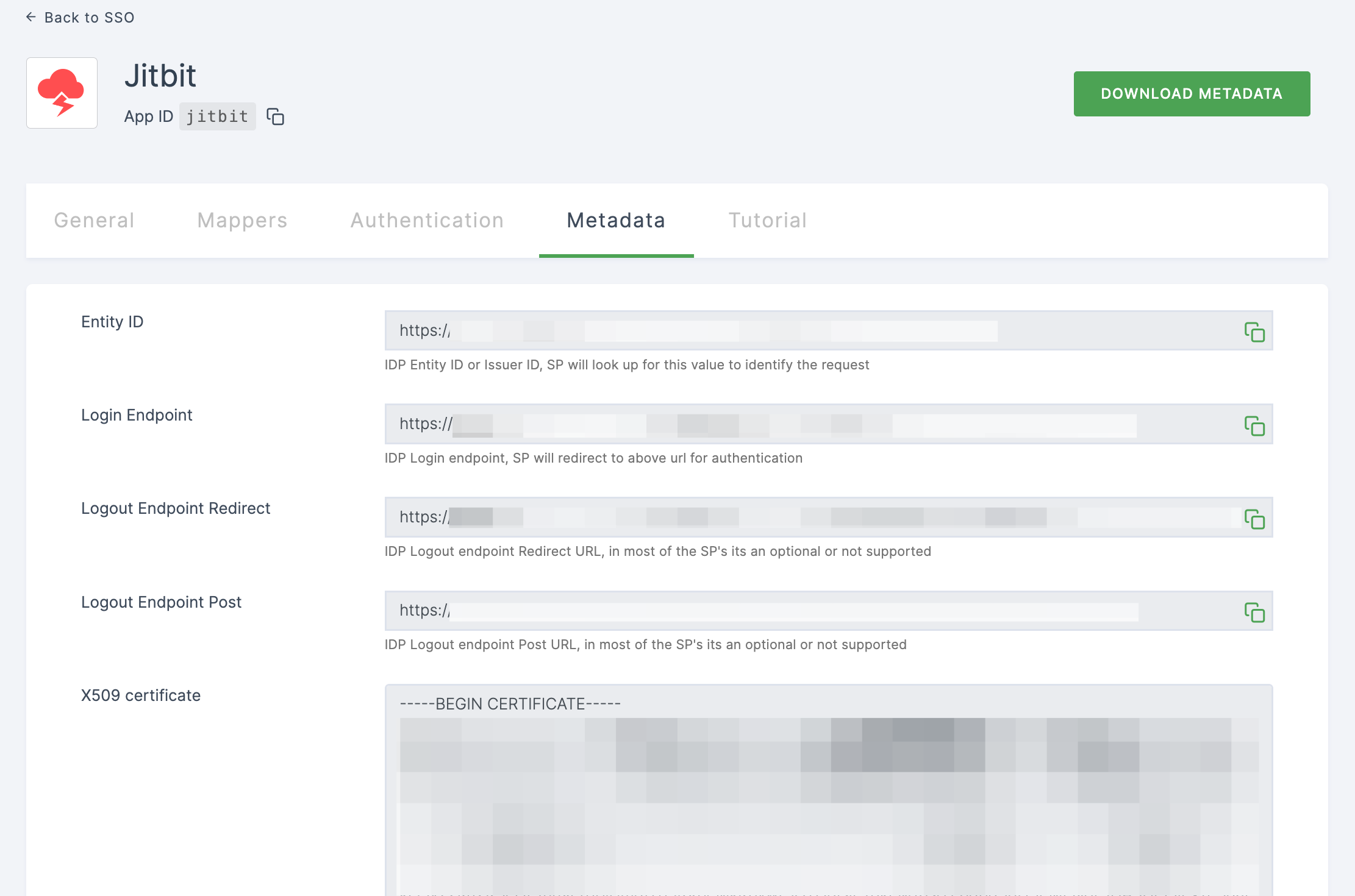This screenshot has height=896, width=1355.
Task: Click the X509 certificate text area
Action: click(x=828, y=790)
